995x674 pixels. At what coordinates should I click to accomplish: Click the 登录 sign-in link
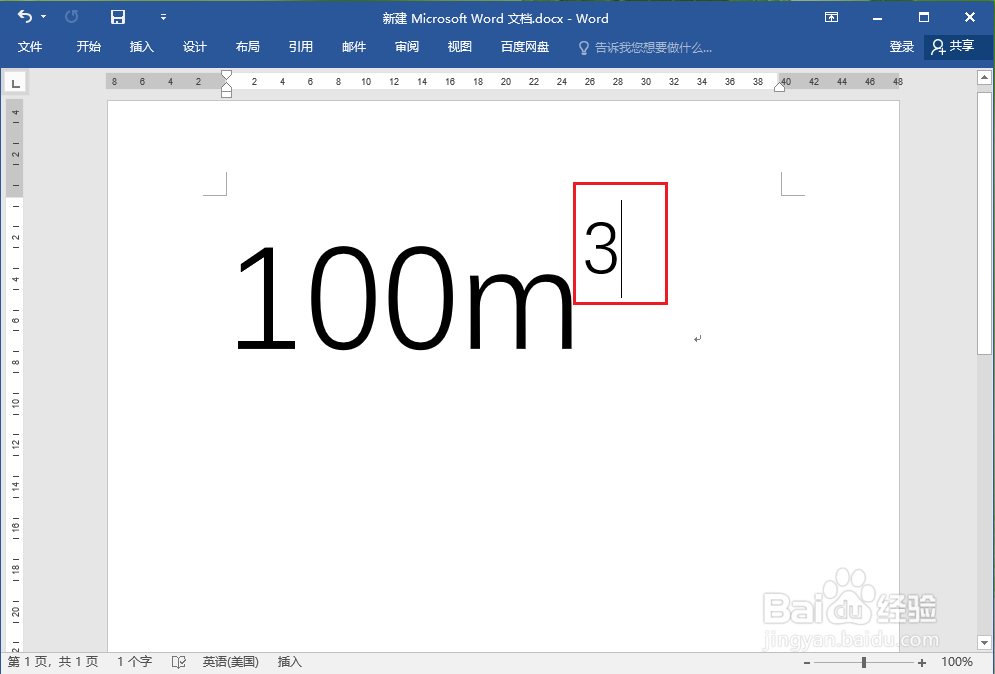pyautogui.click(x=901, y=46)
